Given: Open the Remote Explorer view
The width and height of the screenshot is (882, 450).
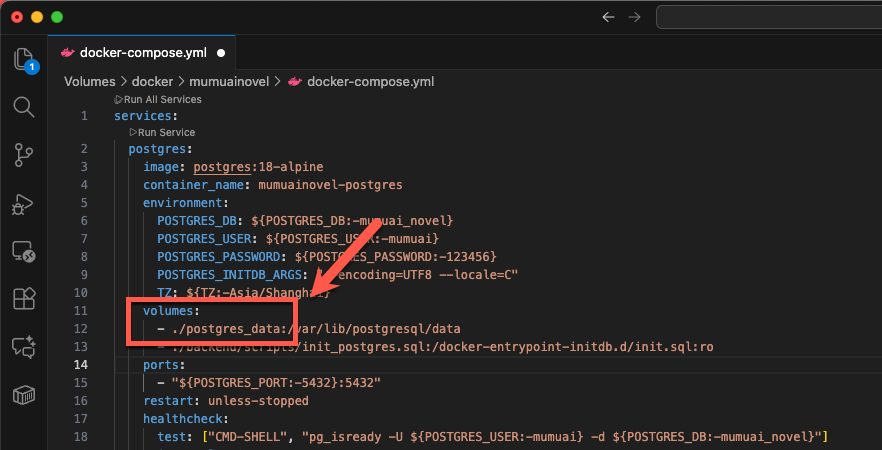Looking at the screenshot, I should point(23,251).
